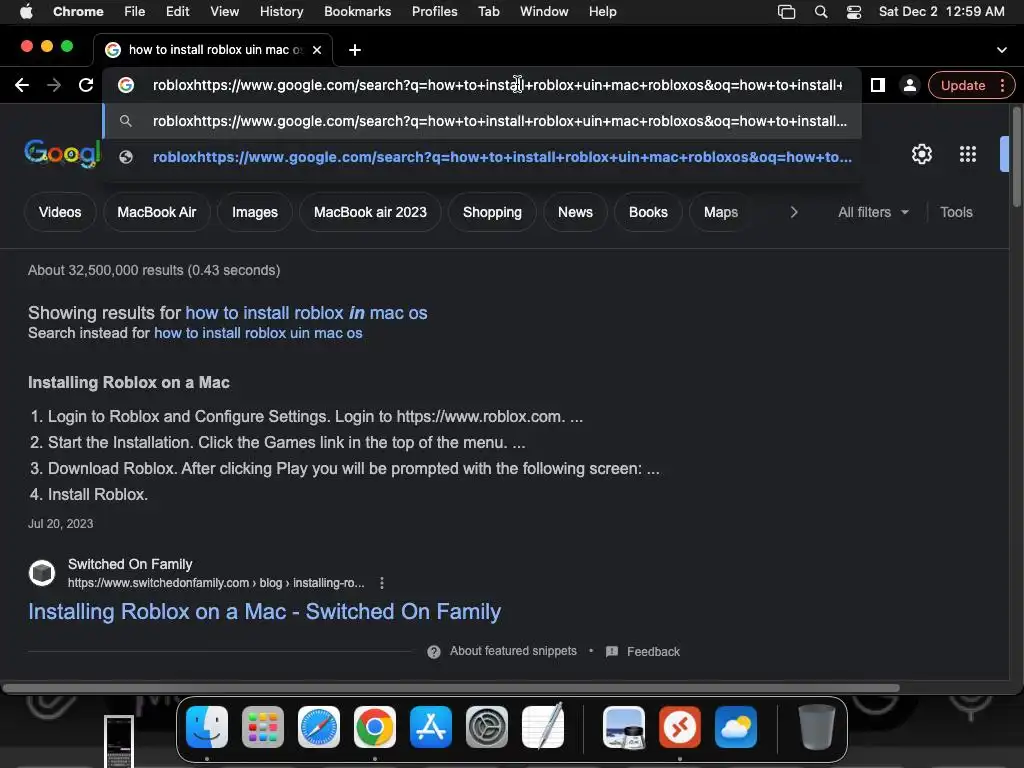
Task: Open Google quick settings gear
Action: [x=921, y=154]
